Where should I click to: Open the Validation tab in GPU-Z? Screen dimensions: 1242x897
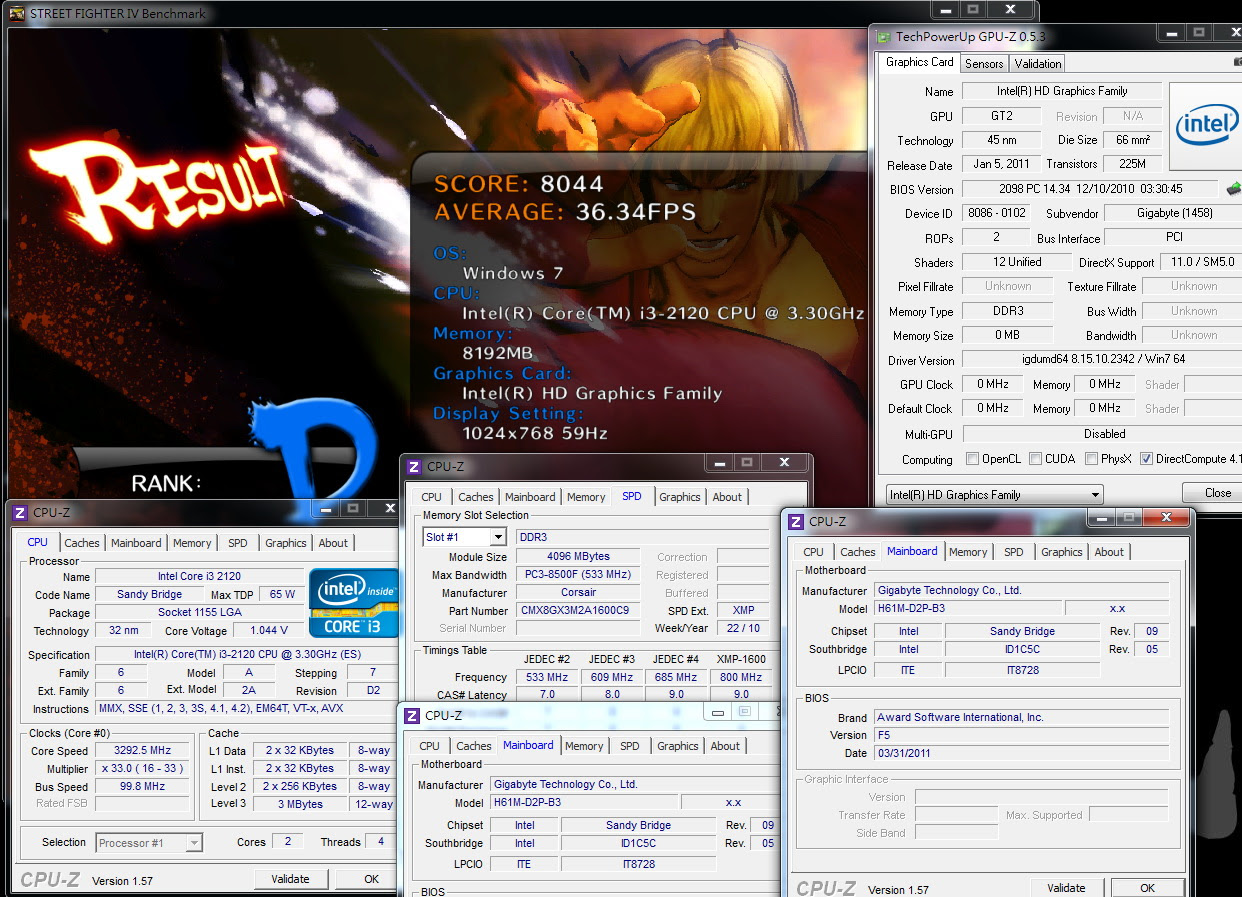coord(1037,63)
